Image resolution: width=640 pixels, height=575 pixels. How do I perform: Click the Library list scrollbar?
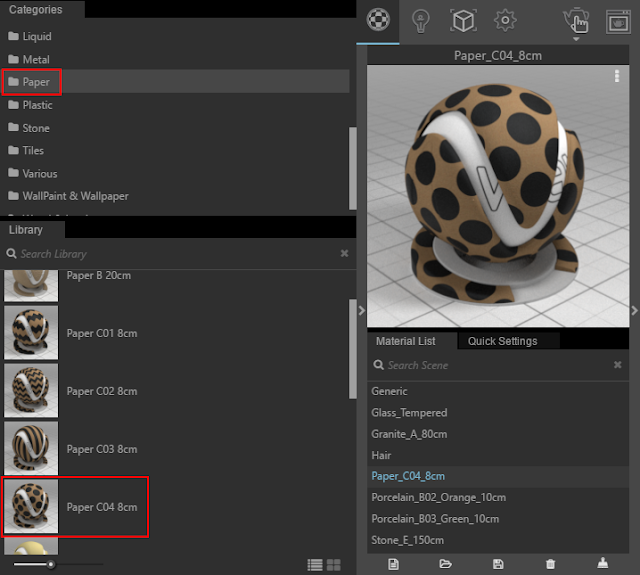(353, 349)
